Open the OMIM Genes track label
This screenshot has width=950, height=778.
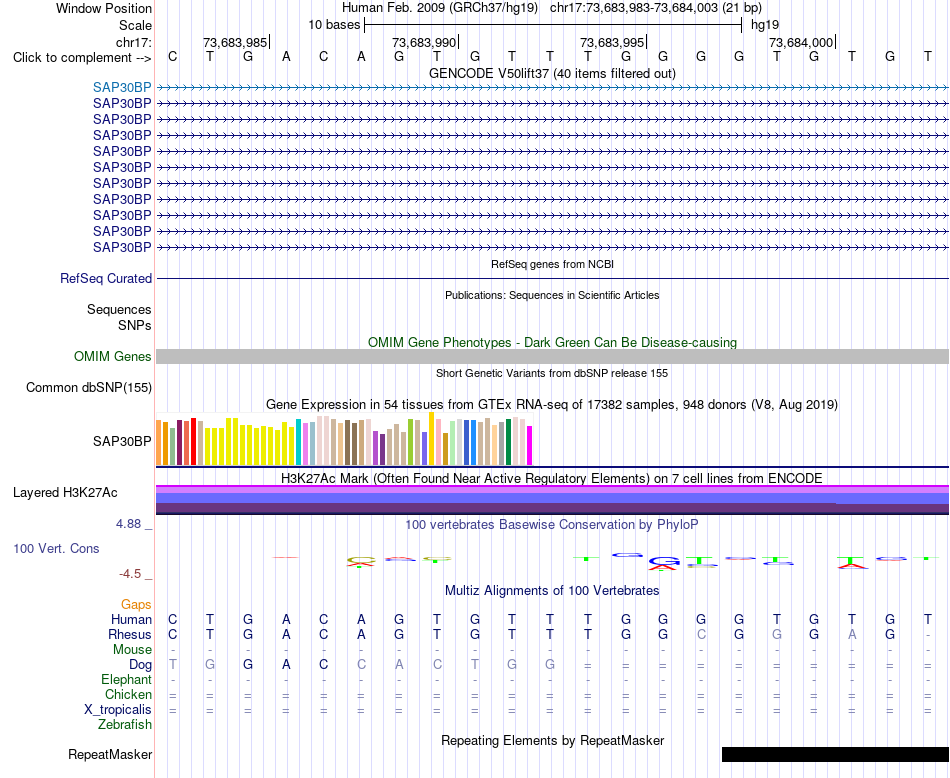113,356
